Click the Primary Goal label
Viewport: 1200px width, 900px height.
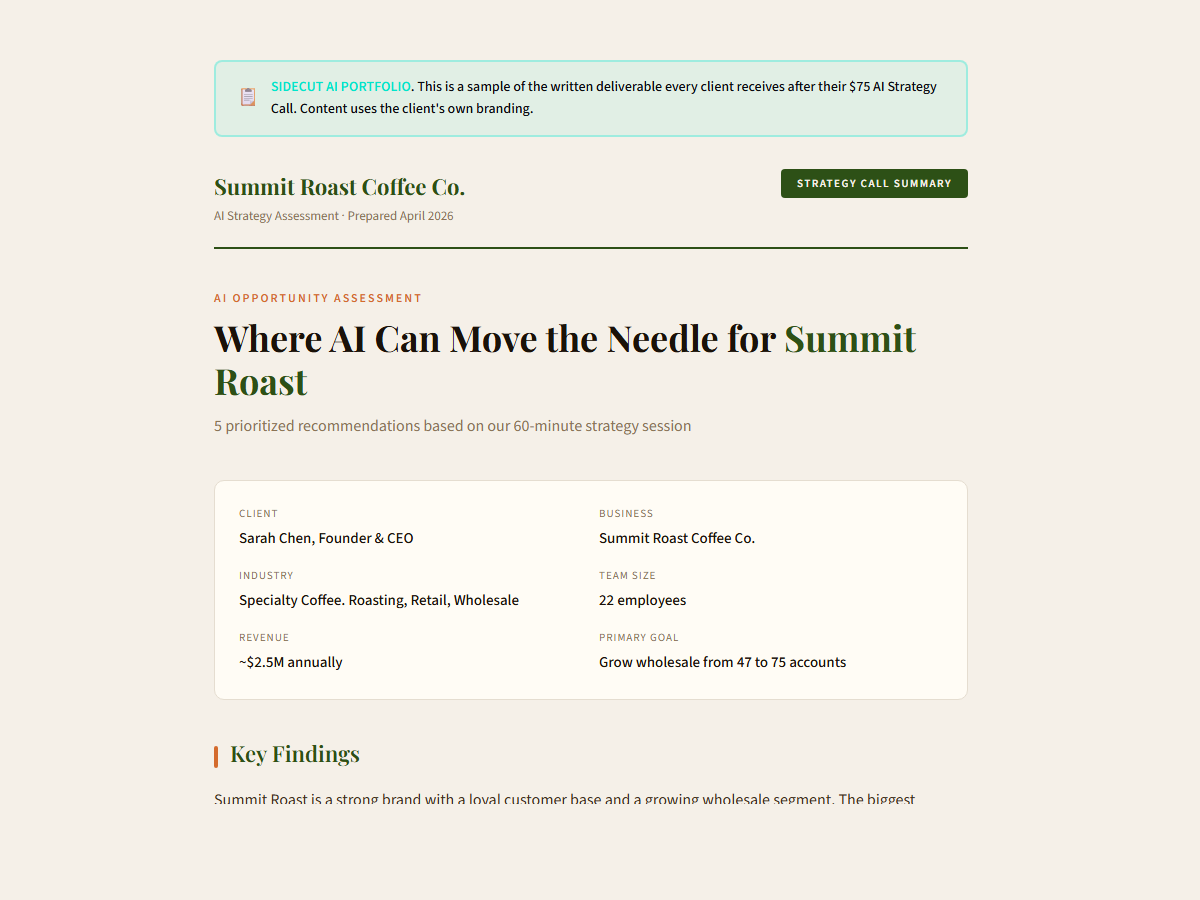point(638,638)
